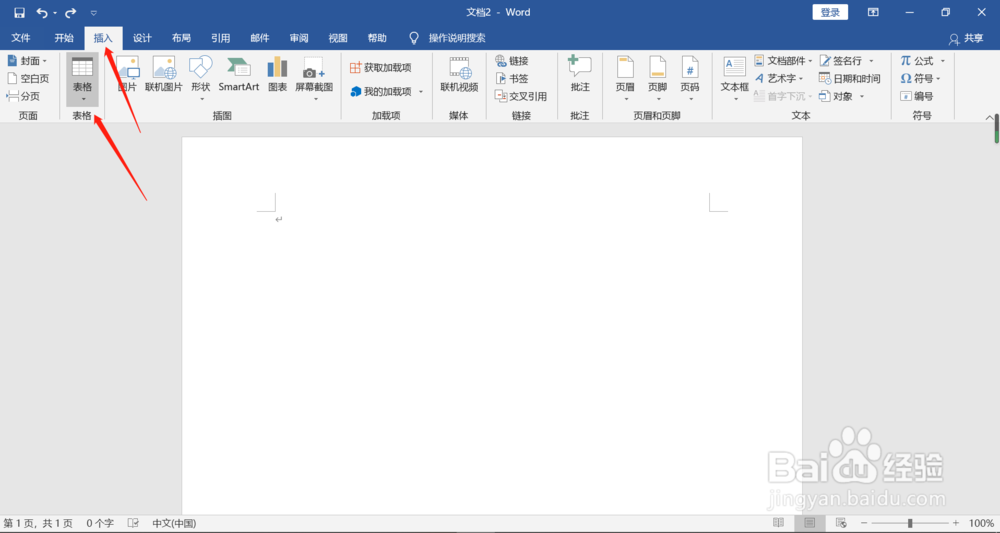Open the Help (帮助) tab
The height and width of the screenshot is (533, 1000).
[377, 38]
